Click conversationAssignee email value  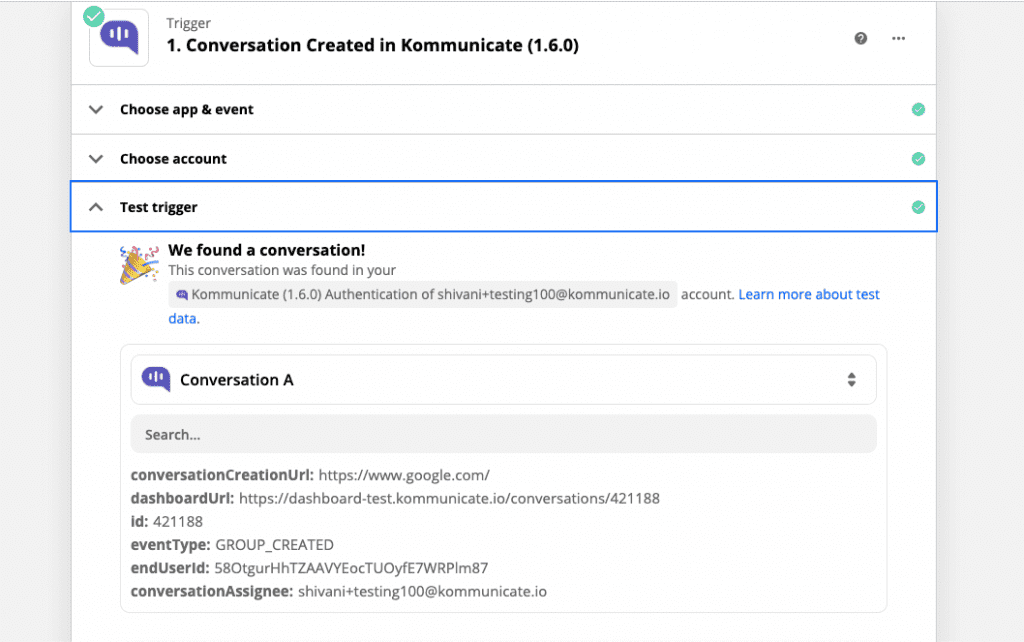pos(423,592)
